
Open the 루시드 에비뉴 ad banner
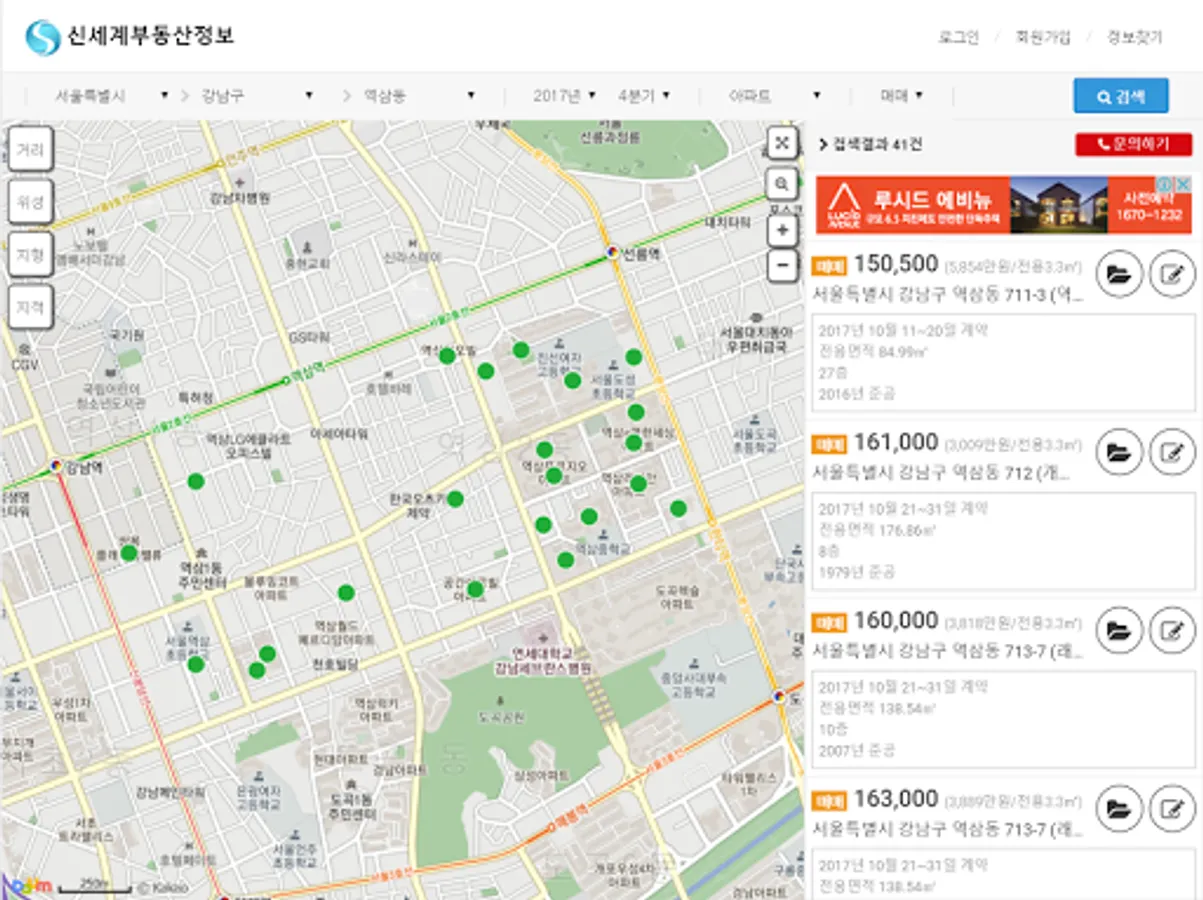point(1004,204)
